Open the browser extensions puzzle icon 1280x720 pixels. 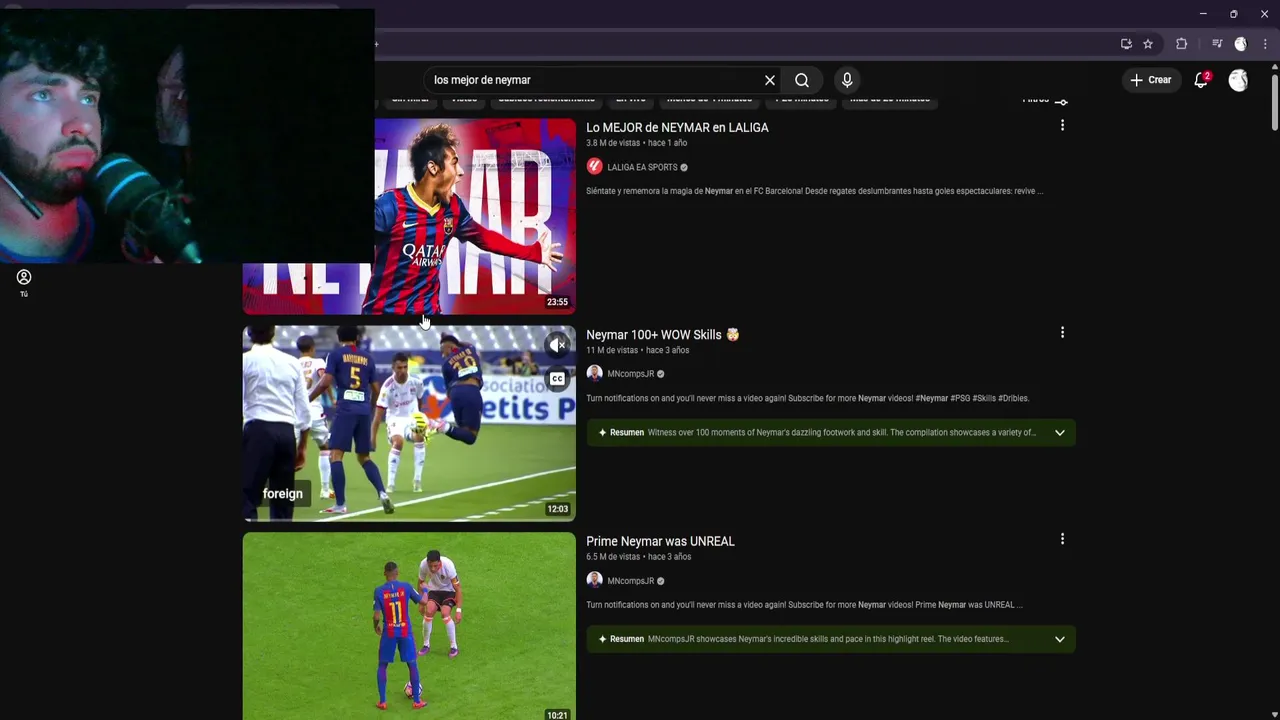[1181, 44]
